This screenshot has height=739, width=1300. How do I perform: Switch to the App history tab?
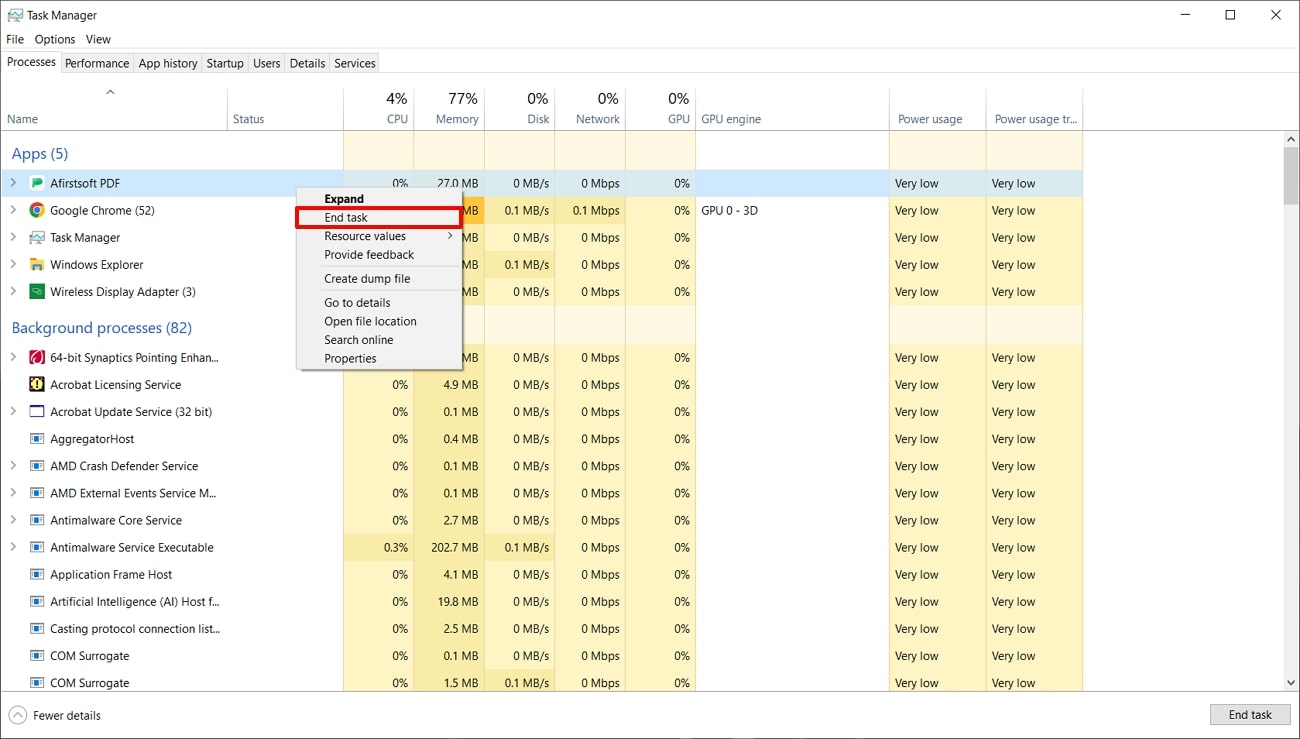point(168,63)
